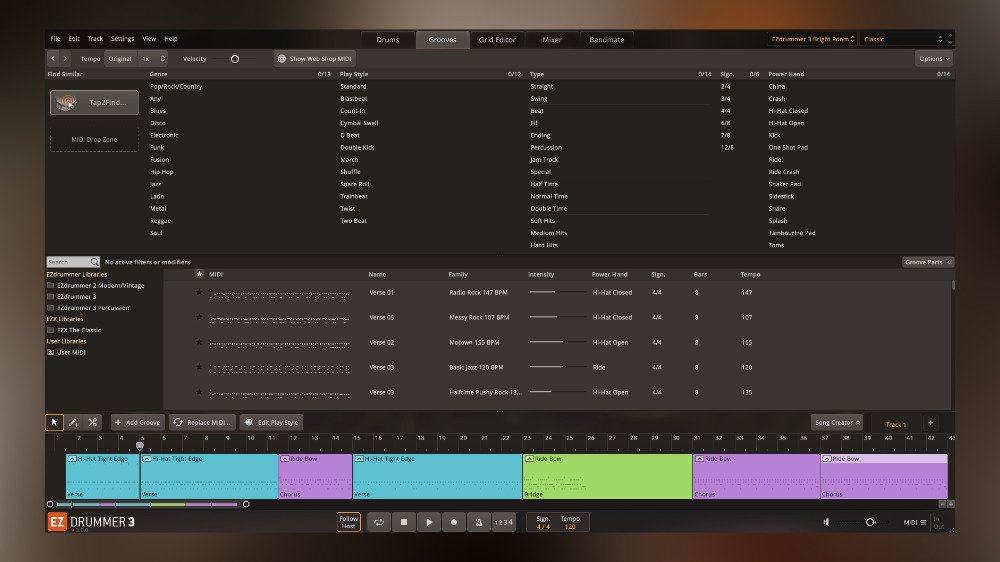This screenshot has height=562, width=1000.
Task: Add a new track with plus
Action: [930, 423]
